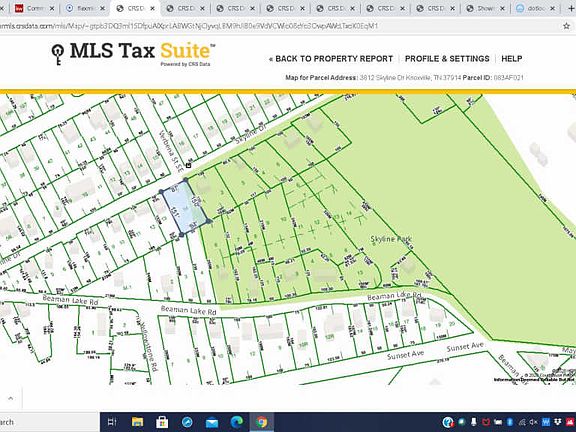The height and width of the screenshot is (432, 576).
Task: Expand the downloads bar chevron
Action: 10,399
